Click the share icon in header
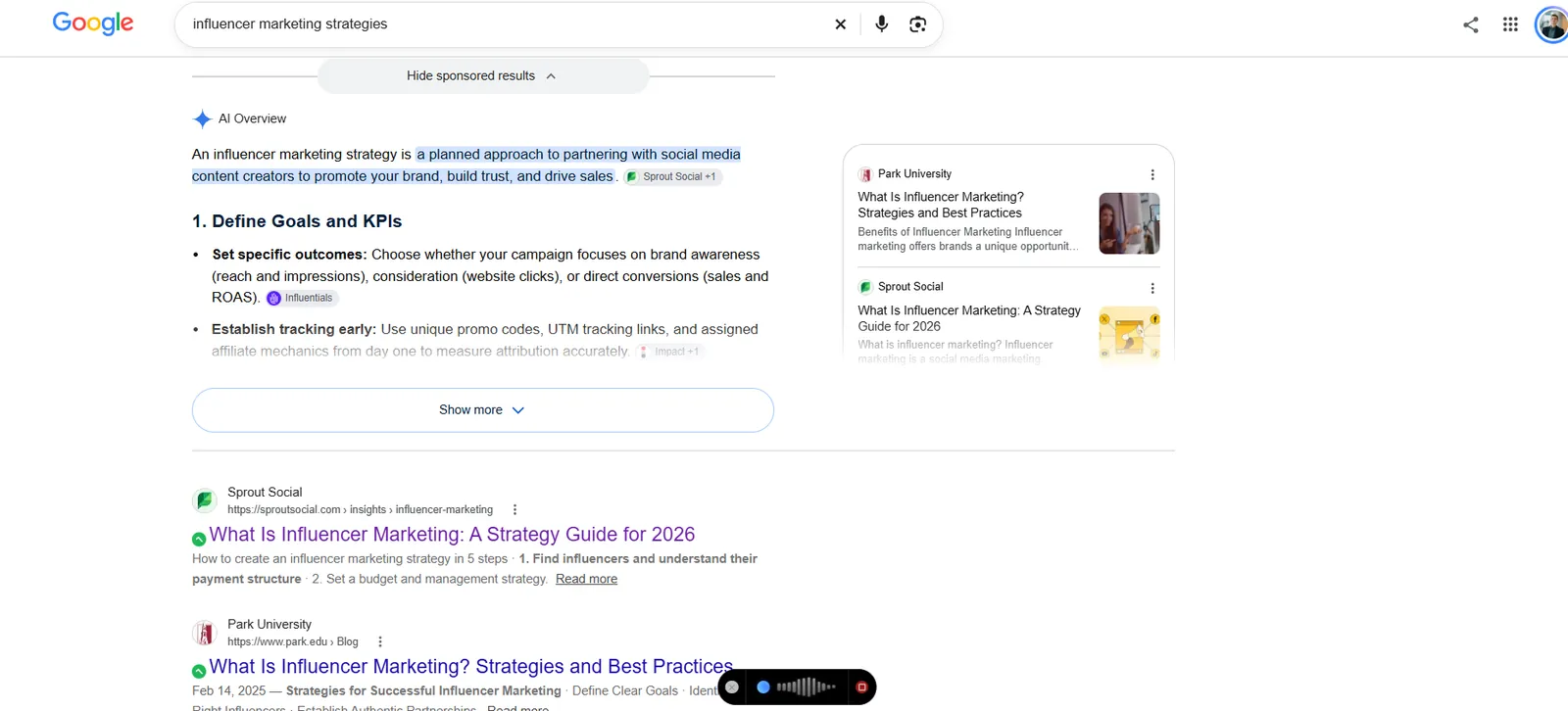Screen dimensions: 1568x711 [1471, 24]
